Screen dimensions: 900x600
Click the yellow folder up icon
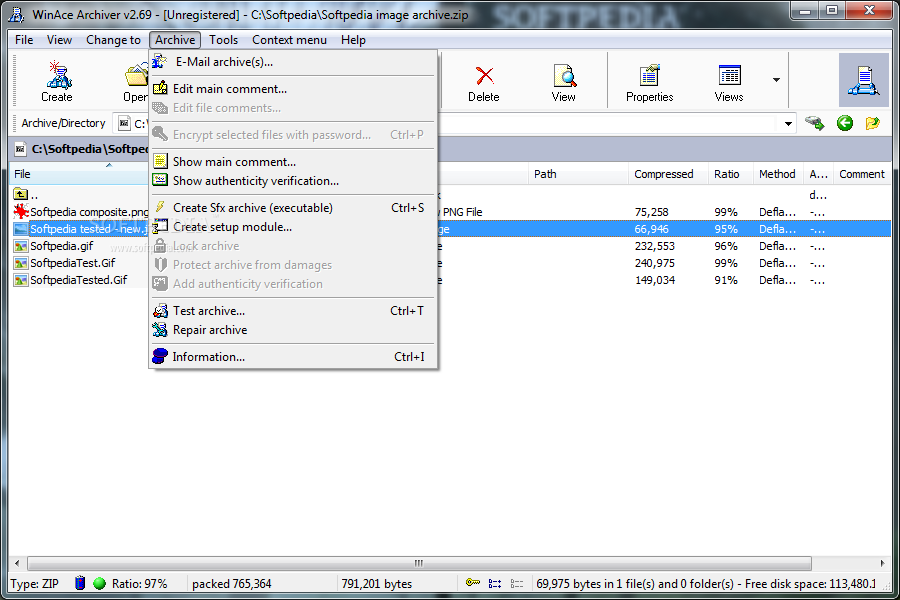coord(872,123)
